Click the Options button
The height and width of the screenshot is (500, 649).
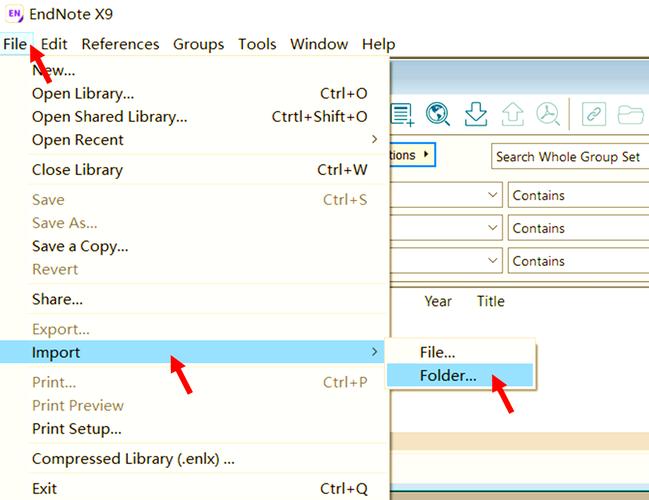[412, 156]
